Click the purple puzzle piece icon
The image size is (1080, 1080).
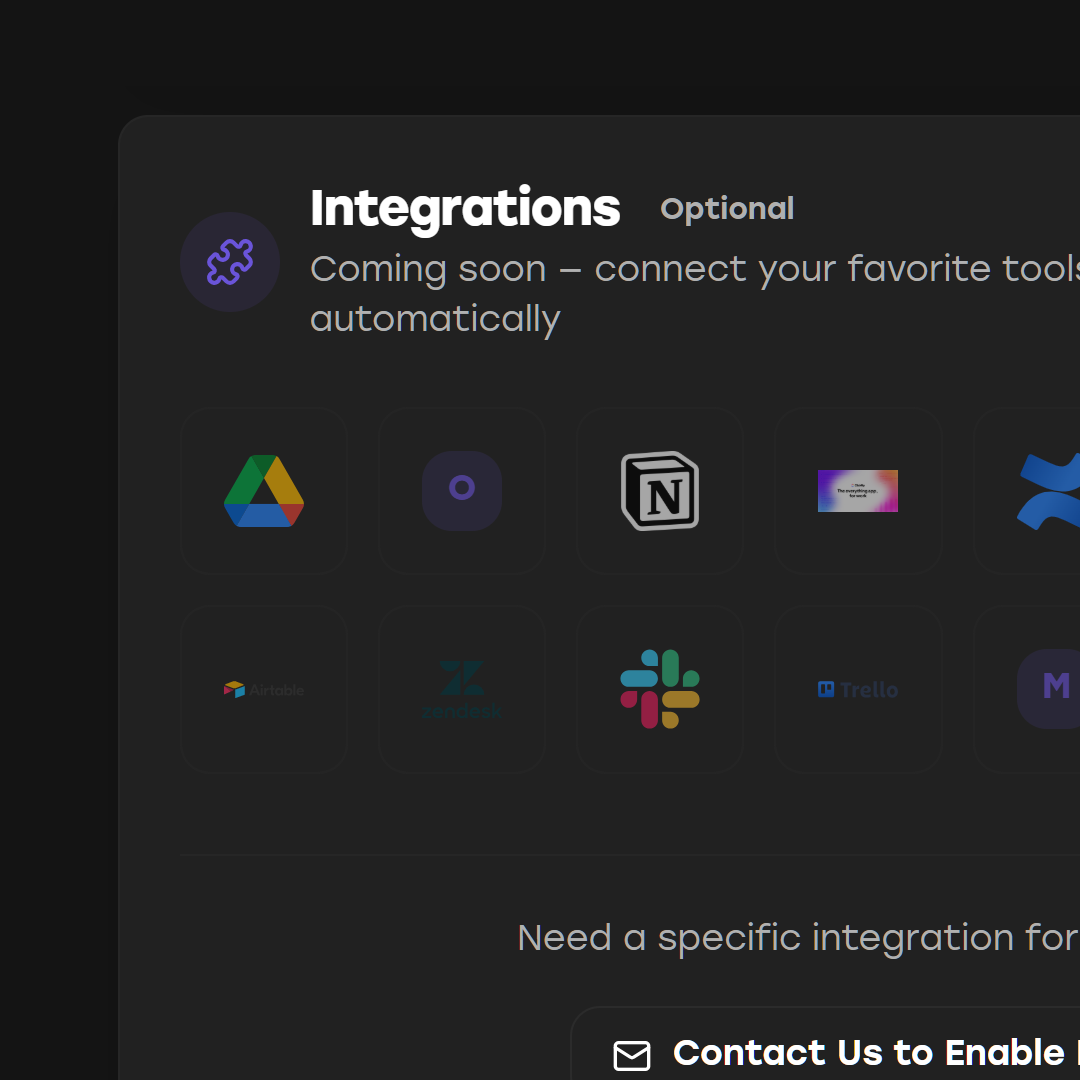pyautogui.click(x=230, y=262)
